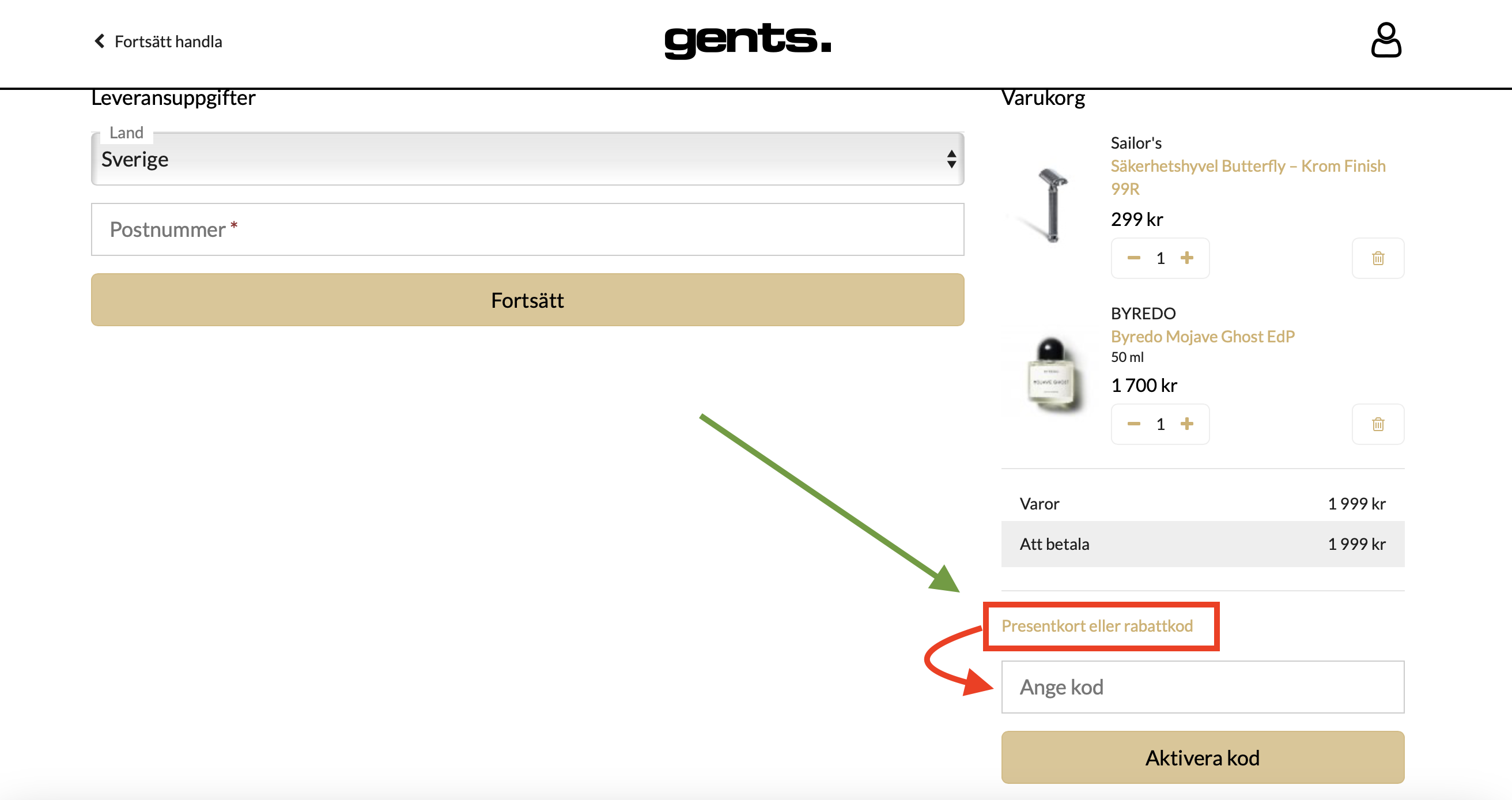Decrease quantity of Byredo Mojave Ghost
The height and width of the screenshot is (800, 1512).
(1133, 424)
